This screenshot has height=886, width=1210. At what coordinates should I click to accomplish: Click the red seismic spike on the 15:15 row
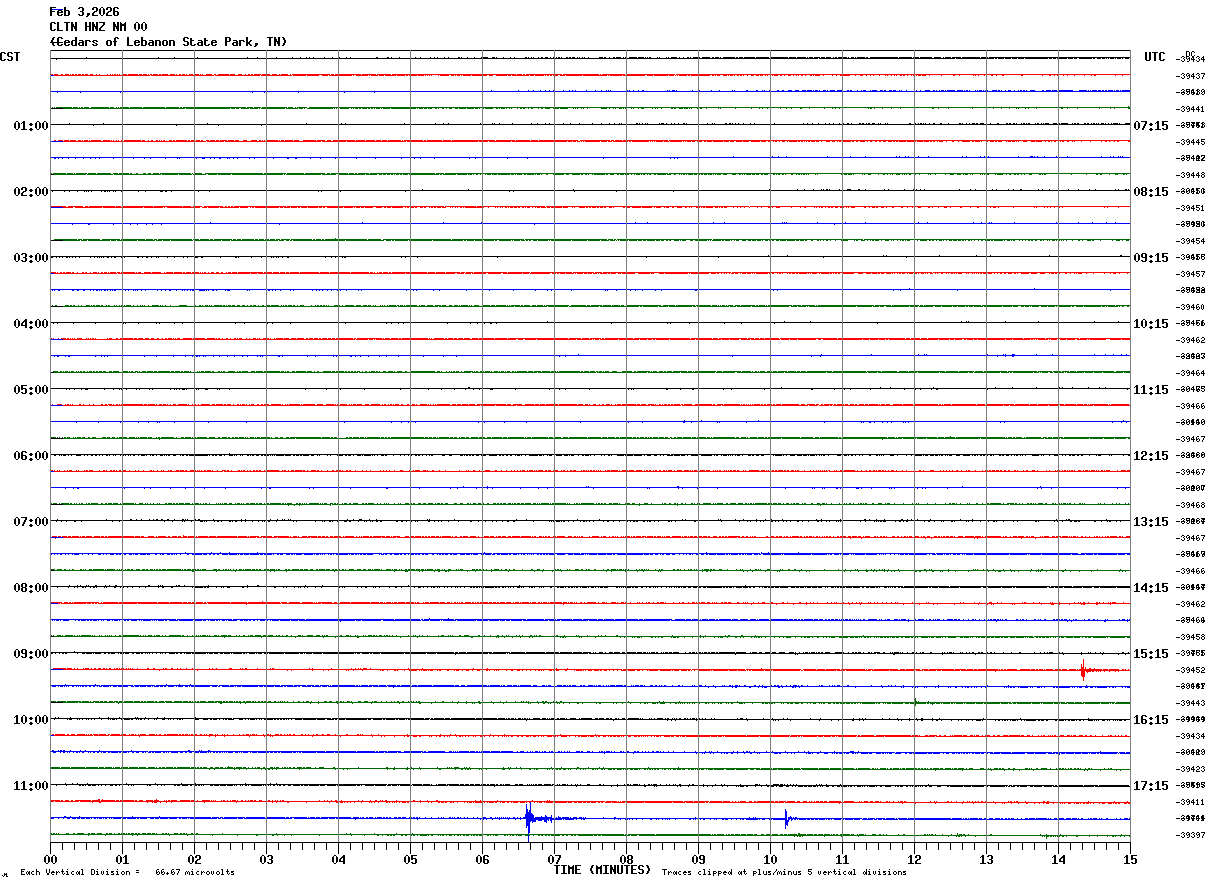pyautogui.click(x=1083, y=670)
